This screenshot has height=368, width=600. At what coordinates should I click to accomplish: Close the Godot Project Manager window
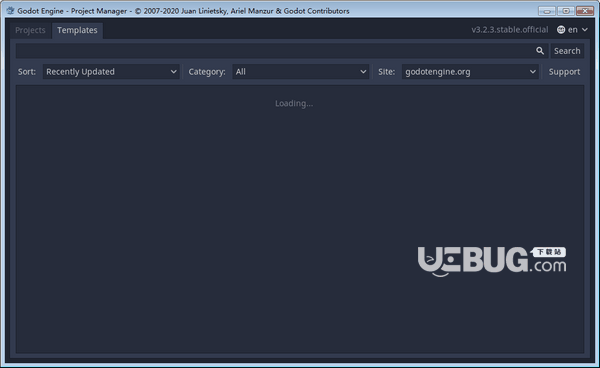point(585,11)
